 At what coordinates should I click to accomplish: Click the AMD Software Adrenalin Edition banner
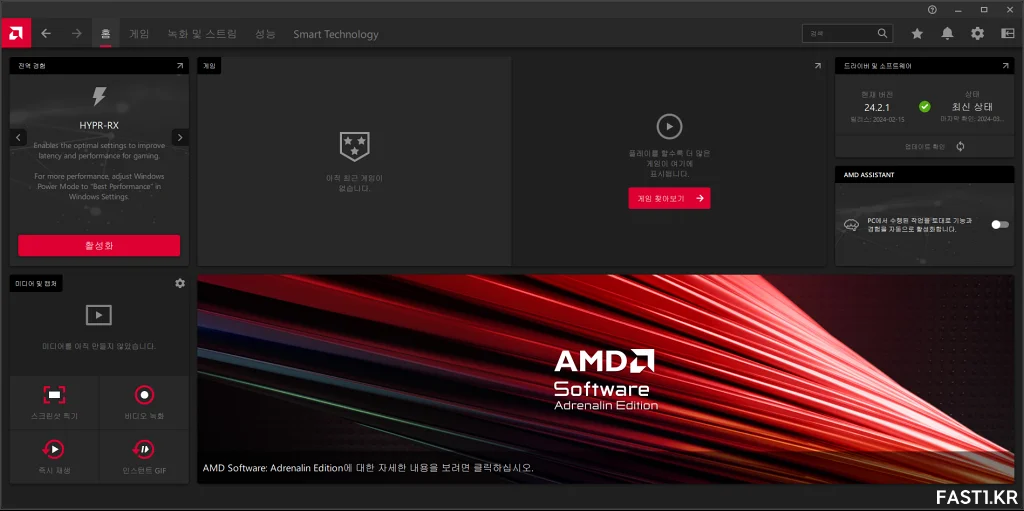[x=606, y=379]
